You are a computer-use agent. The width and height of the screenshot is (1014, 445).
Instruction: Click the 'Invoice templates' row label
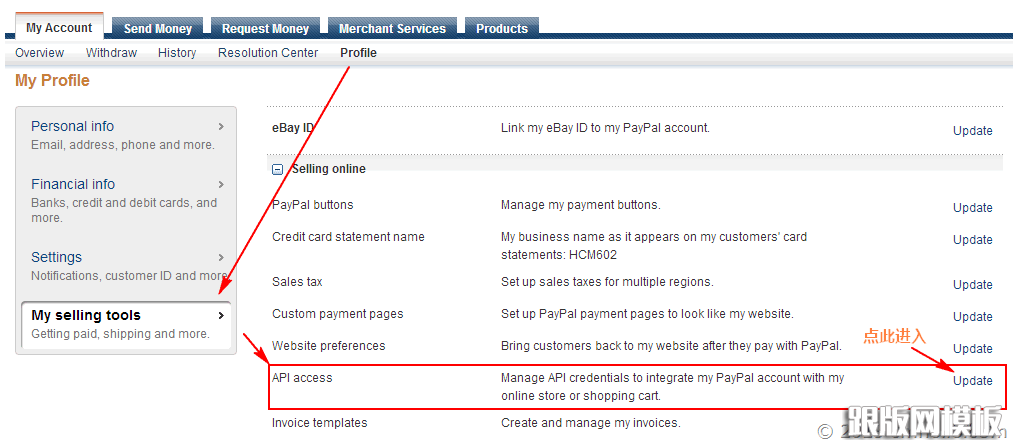[x=319, y=423]
